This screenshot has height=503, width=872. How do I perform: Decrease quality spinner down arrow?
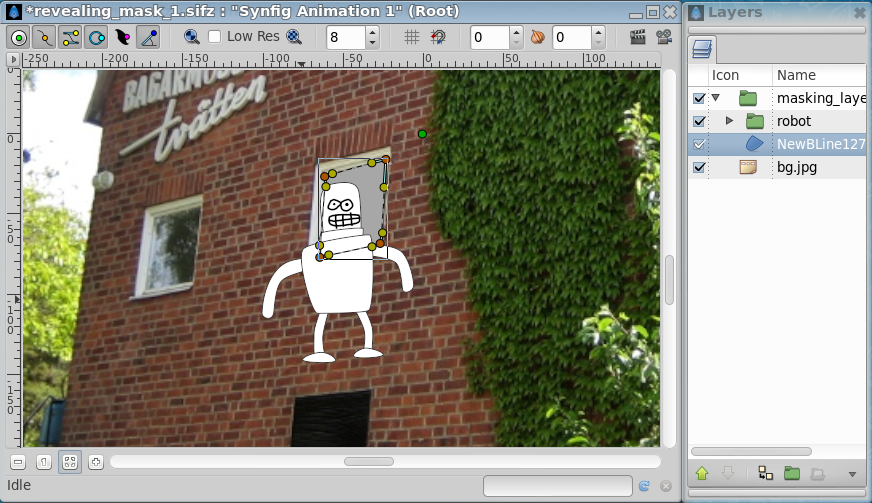click(373, 43)
